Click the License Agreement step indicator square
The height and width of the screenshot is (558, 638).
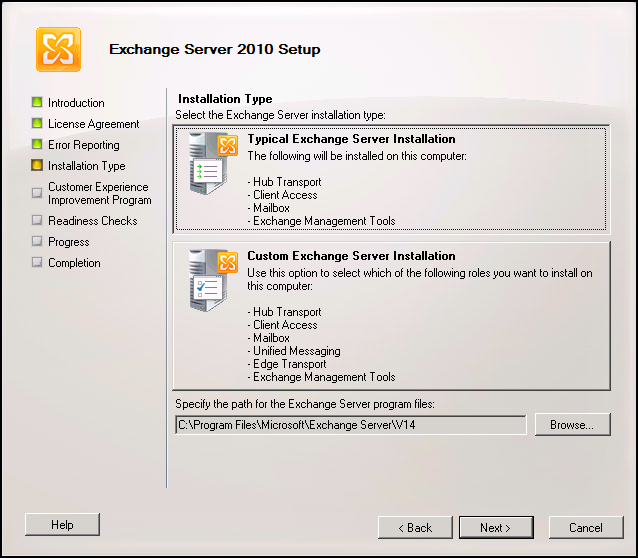tap(37, 123)
